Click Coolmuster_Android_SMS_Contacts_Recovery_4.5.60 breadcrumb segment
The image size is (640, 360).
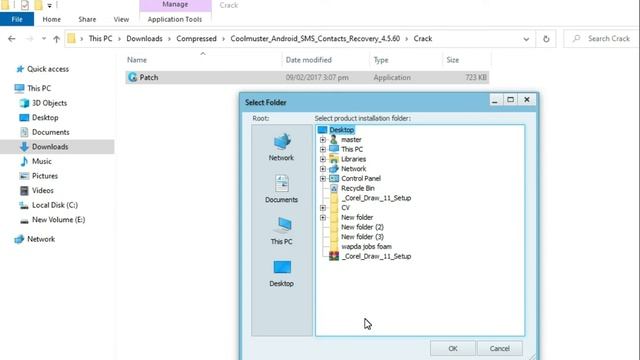(315, 39)
